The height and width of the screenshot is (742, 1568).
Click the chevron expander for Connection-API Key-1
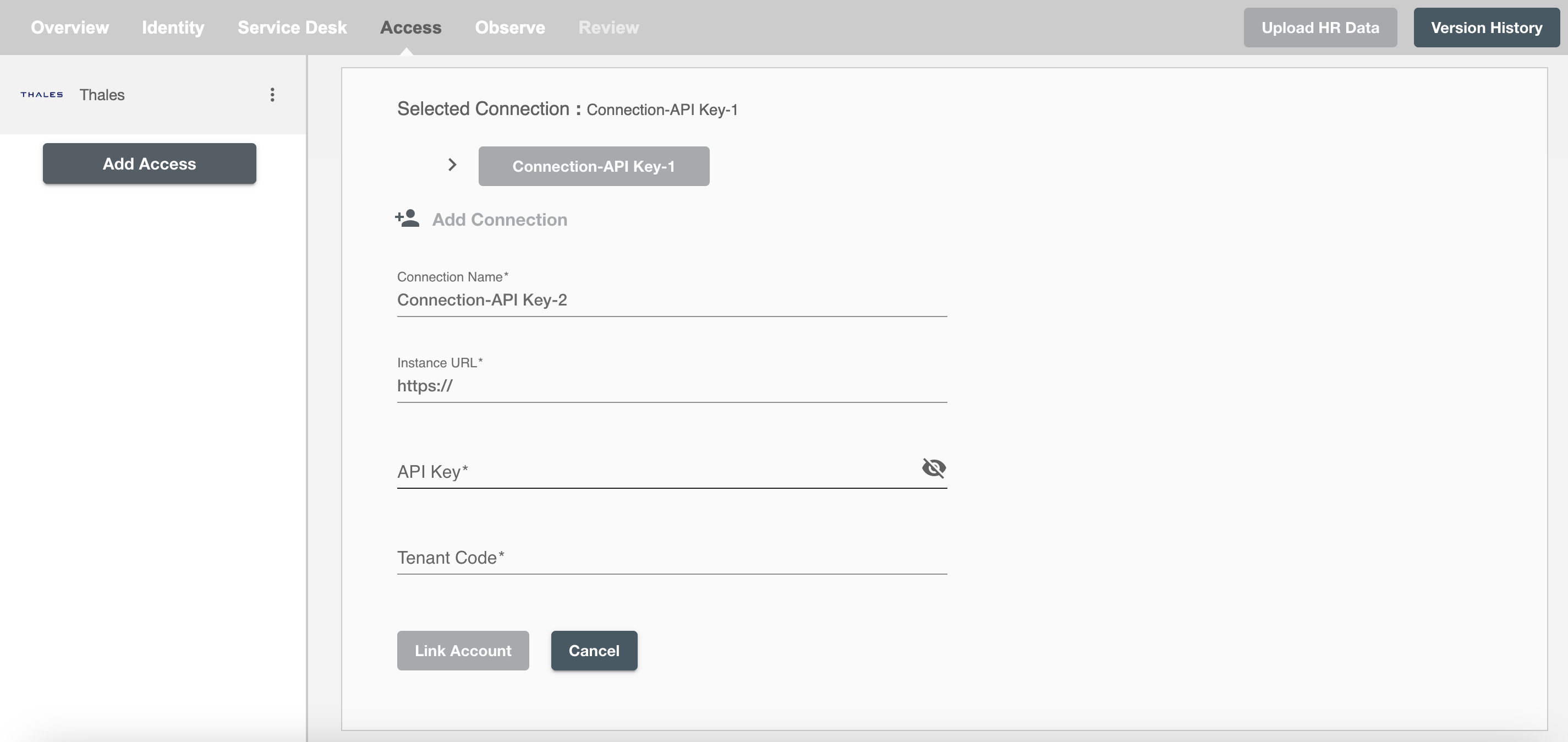(x=452, y=164)
